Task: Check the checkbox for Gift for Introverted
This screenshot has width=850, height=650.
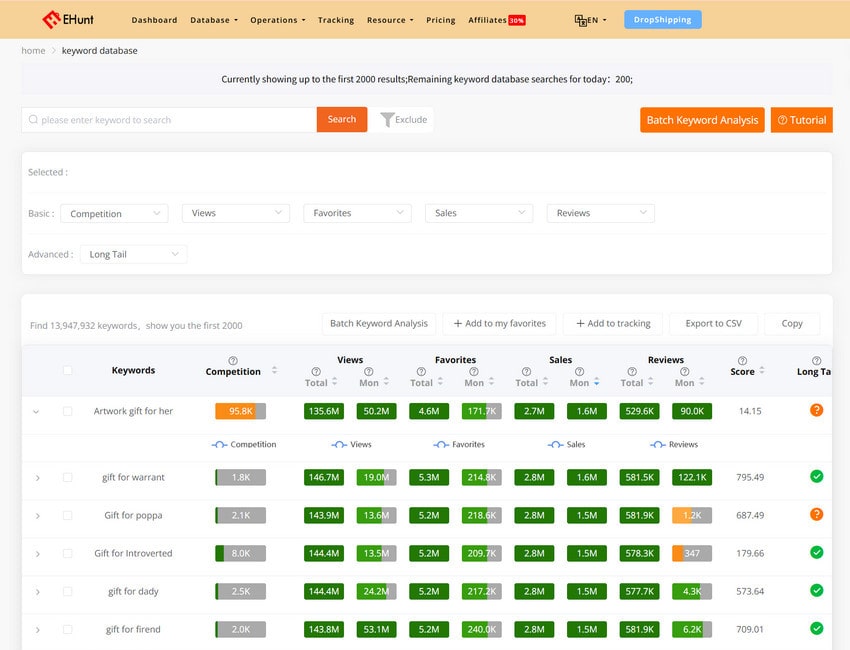Action: (67, 553)
